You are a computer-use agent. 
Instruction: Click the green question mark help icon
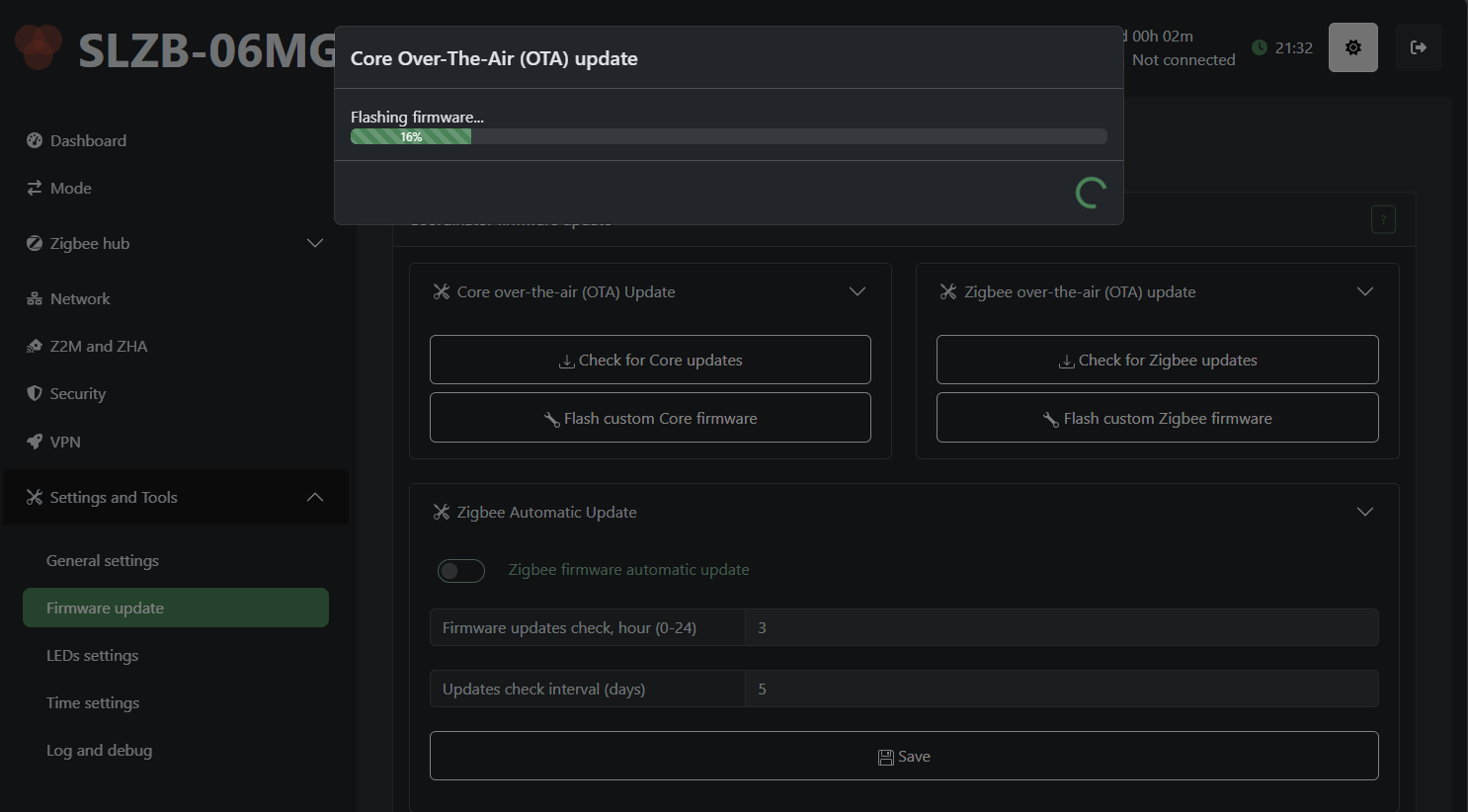click(x=1383, y=219)
